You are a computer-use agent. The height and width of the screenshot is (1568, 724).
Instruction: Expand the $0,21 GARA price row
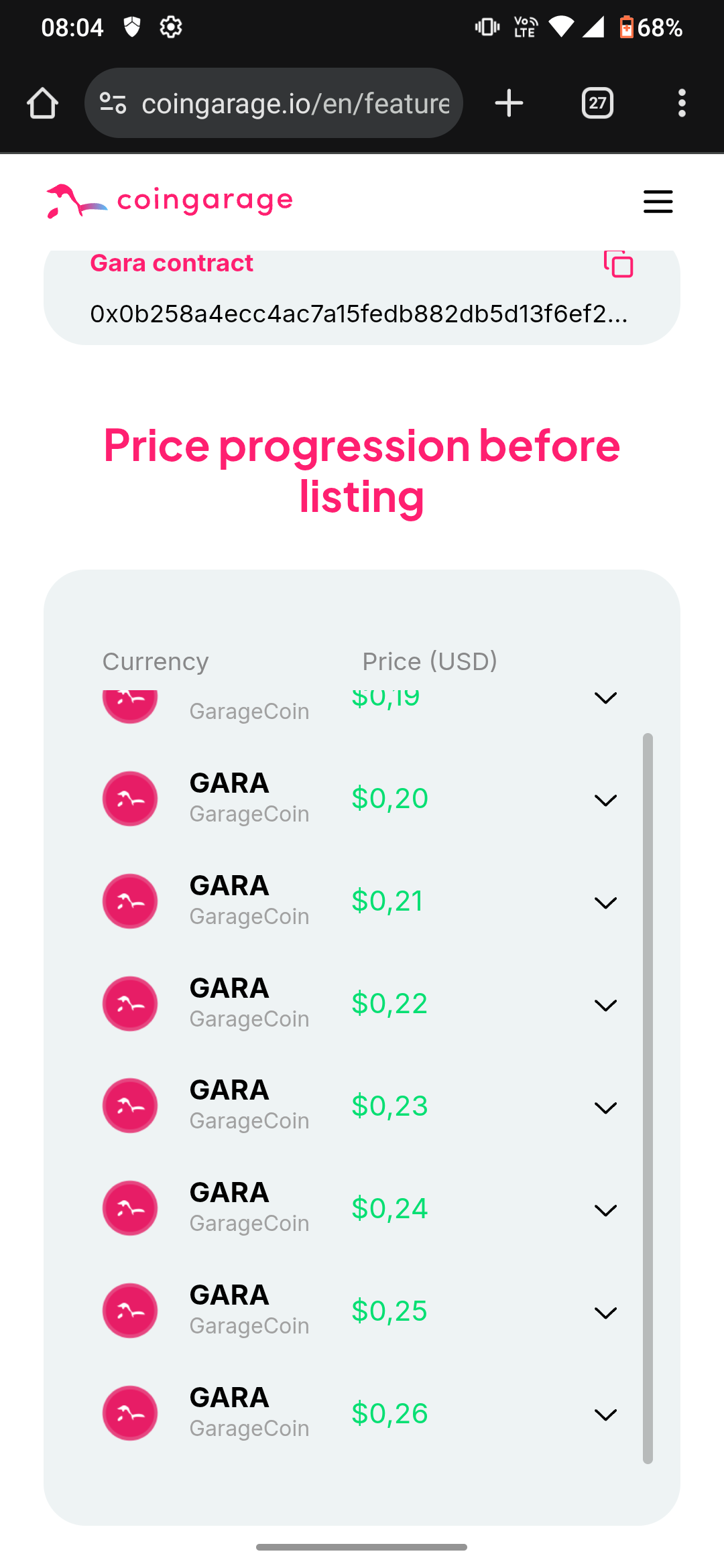click(x=605, y=903)
